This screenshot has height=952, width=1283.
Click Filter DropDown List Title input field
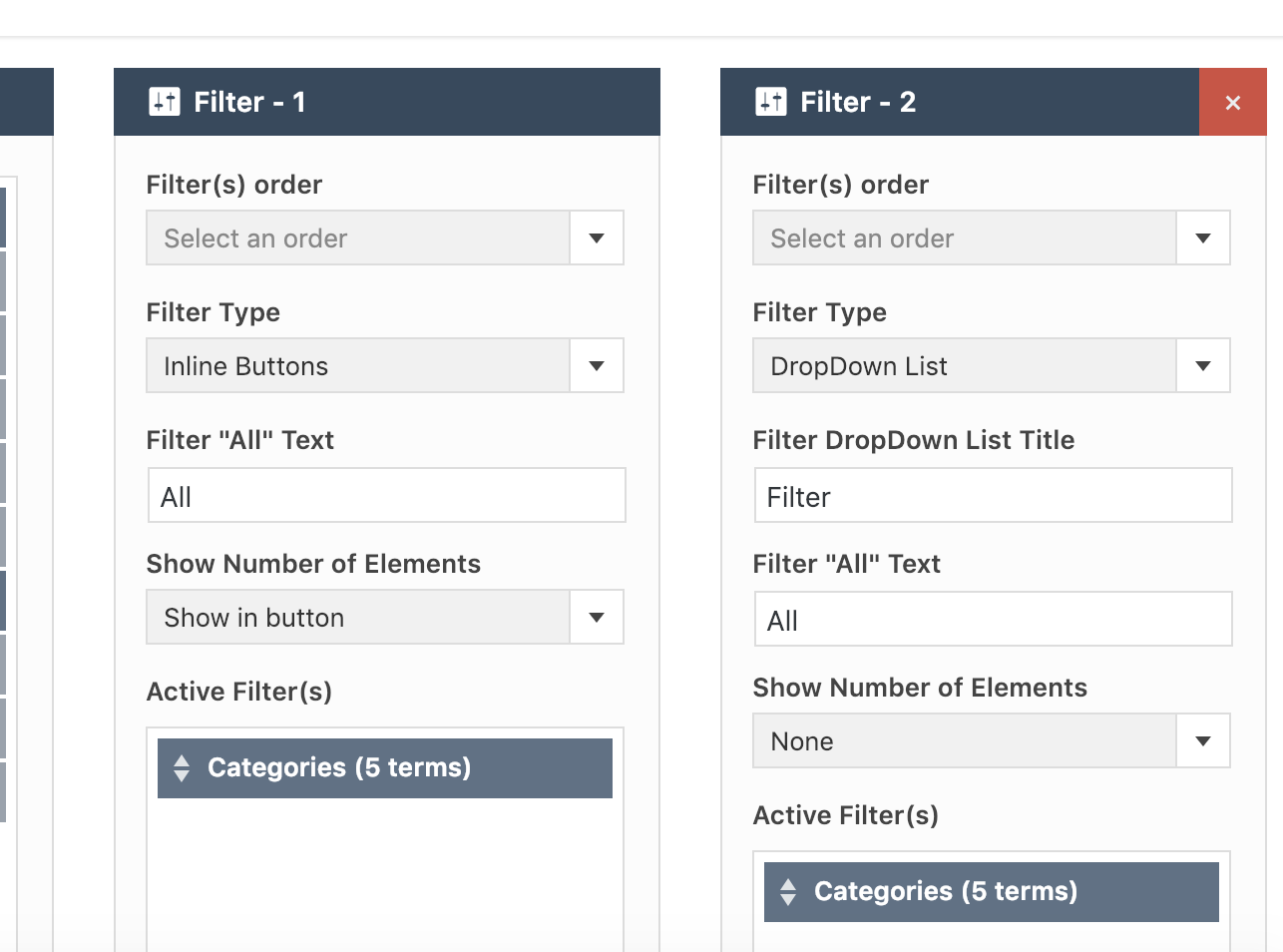click(x=993, y=496)
